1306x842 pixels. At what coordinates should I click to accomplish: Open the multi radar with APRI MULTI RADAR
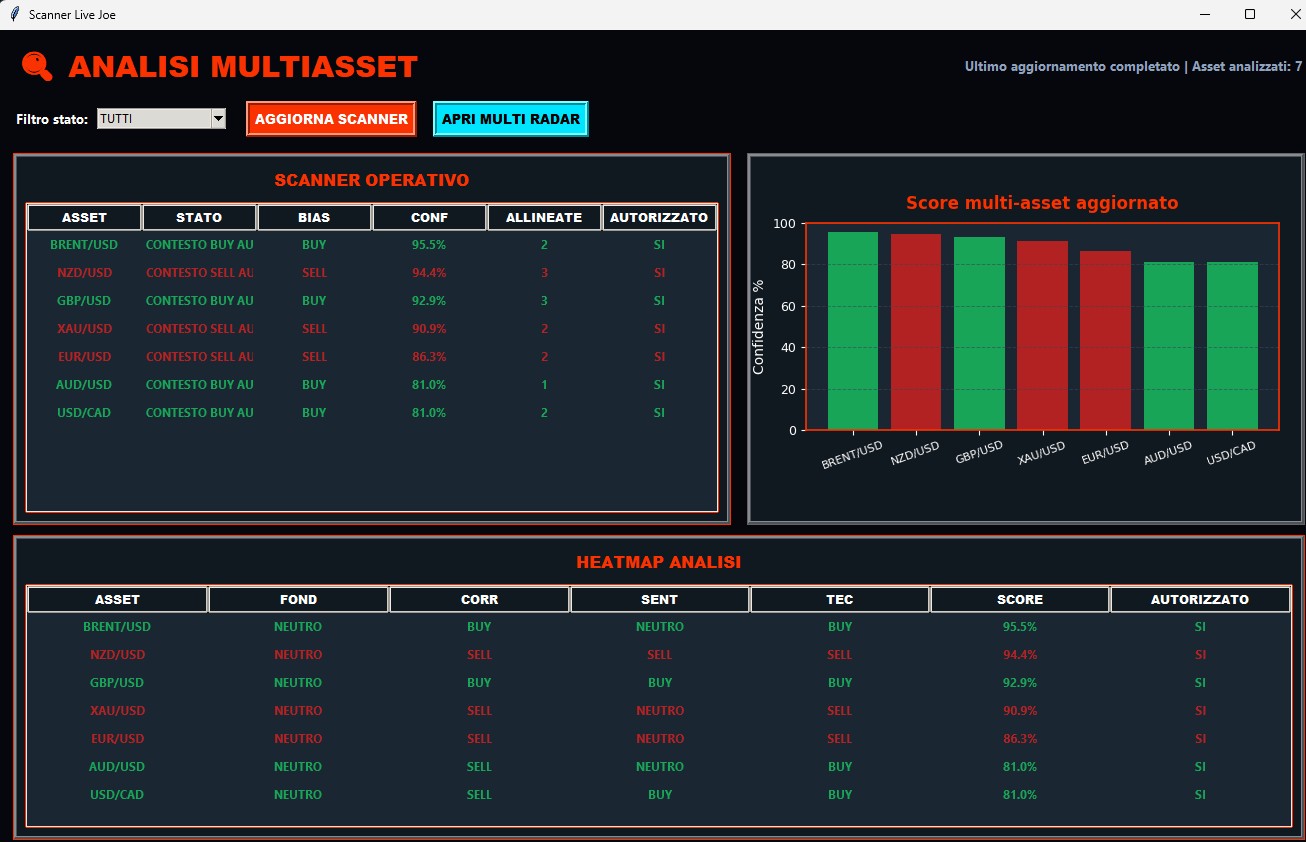[x=510, y=118]
